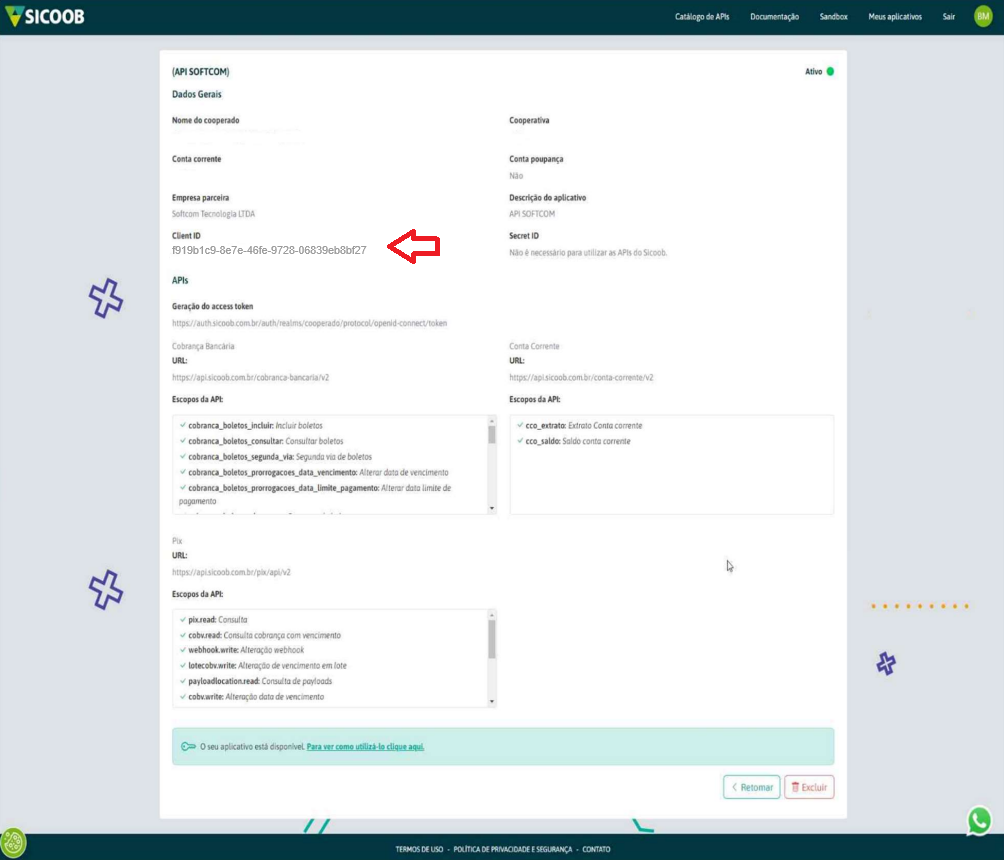The image size is (1004, 860).
Task: Click the Client ID value text
Action: (269, 250)
